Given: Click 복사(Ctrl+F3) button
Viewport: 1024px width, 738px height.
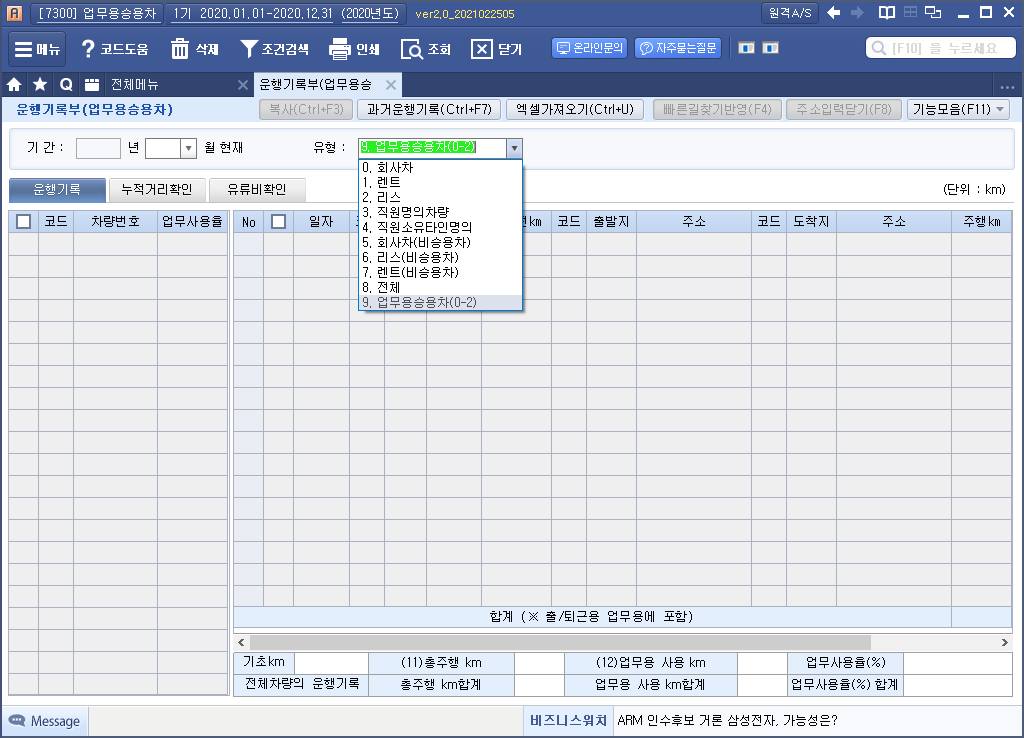Looking at the screenshot, I should [306, 109].
